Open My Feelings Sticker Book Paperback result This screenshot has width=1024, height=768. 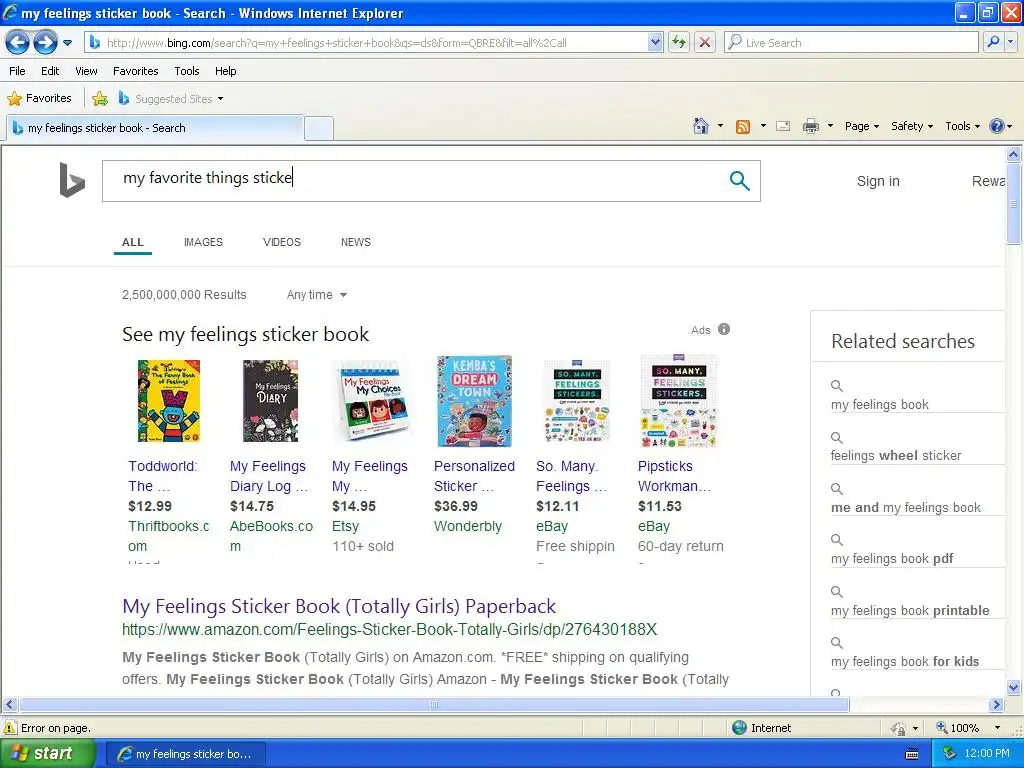click(339, 606)
